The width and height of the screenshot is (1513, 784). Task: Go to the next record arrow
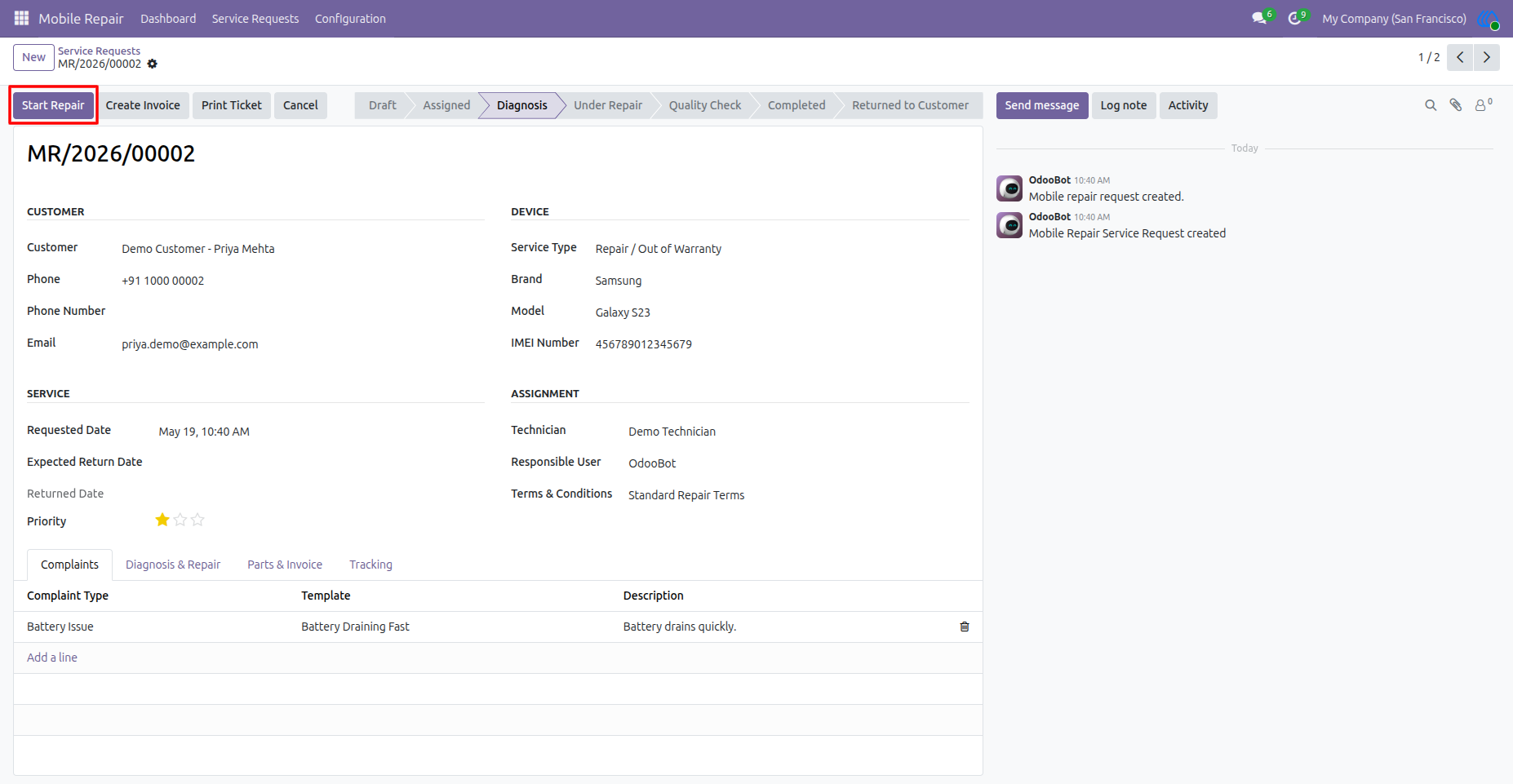(1487, 57)
